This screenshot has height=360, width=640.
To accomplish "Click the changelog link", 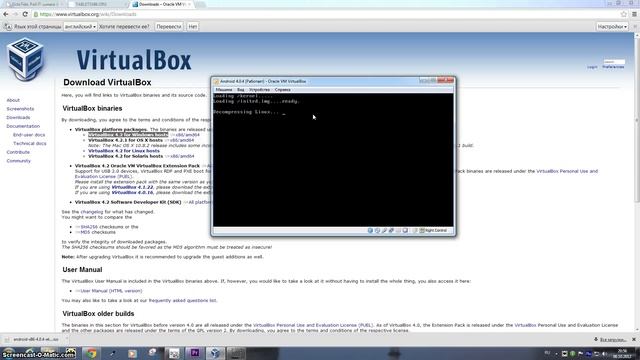I will [x=92, y=212].
